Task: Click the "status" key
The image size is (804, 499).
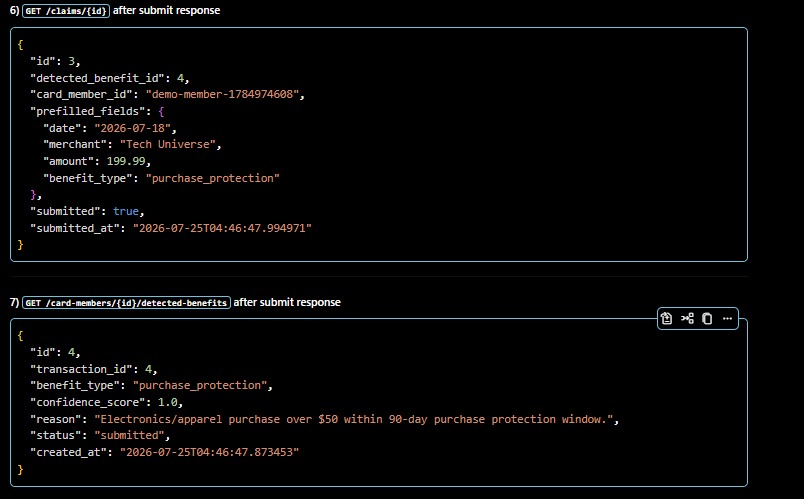Action: pyautogui.click(x=55, y=435)
